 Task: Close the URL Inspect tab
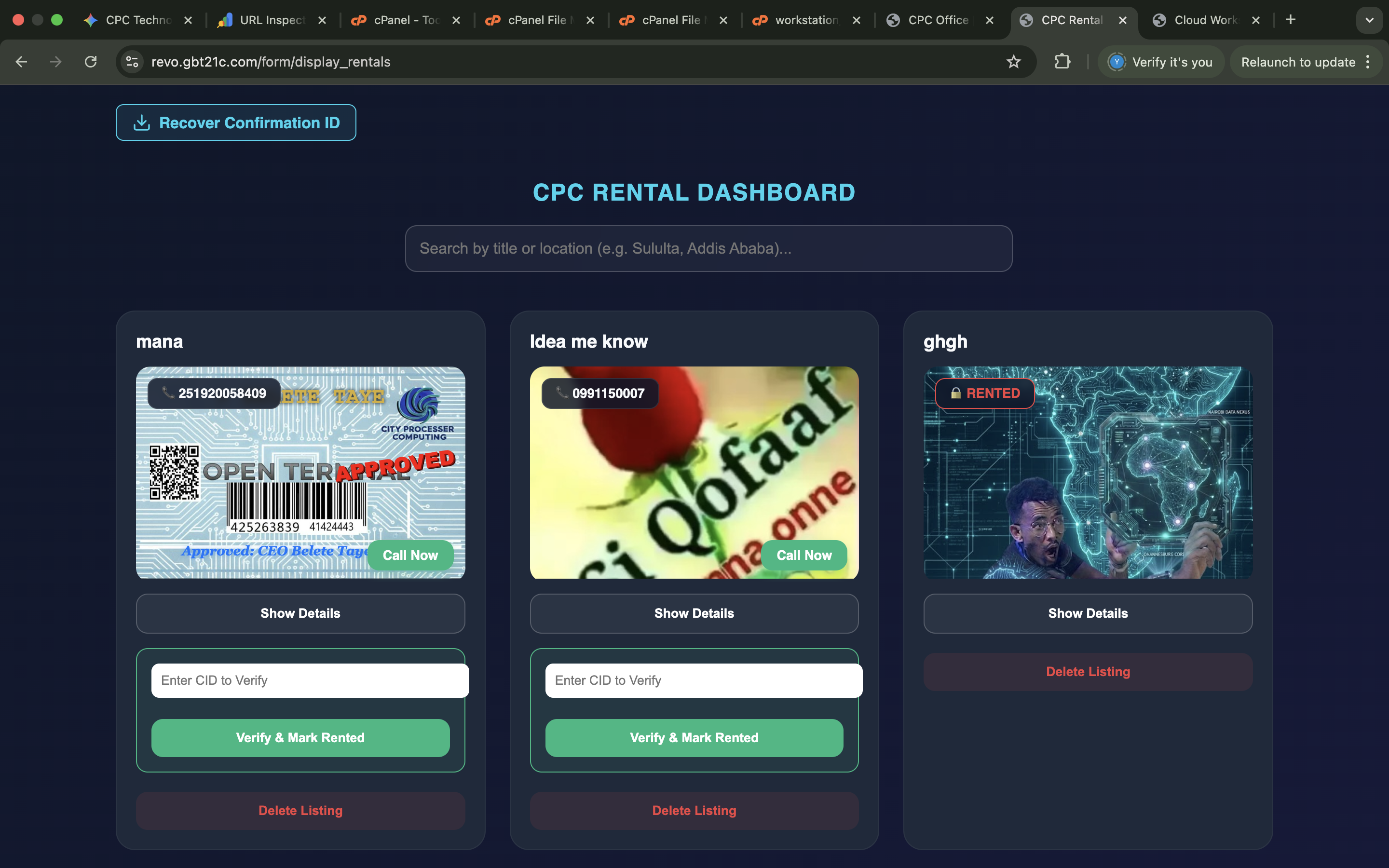point(322,20)
